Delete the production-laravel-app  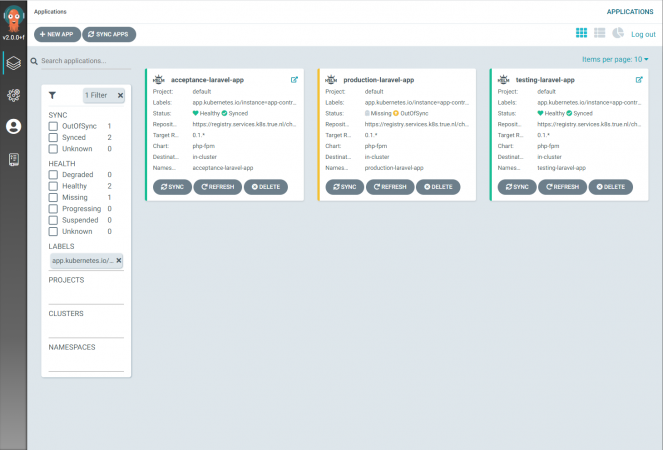coord(438,187)
